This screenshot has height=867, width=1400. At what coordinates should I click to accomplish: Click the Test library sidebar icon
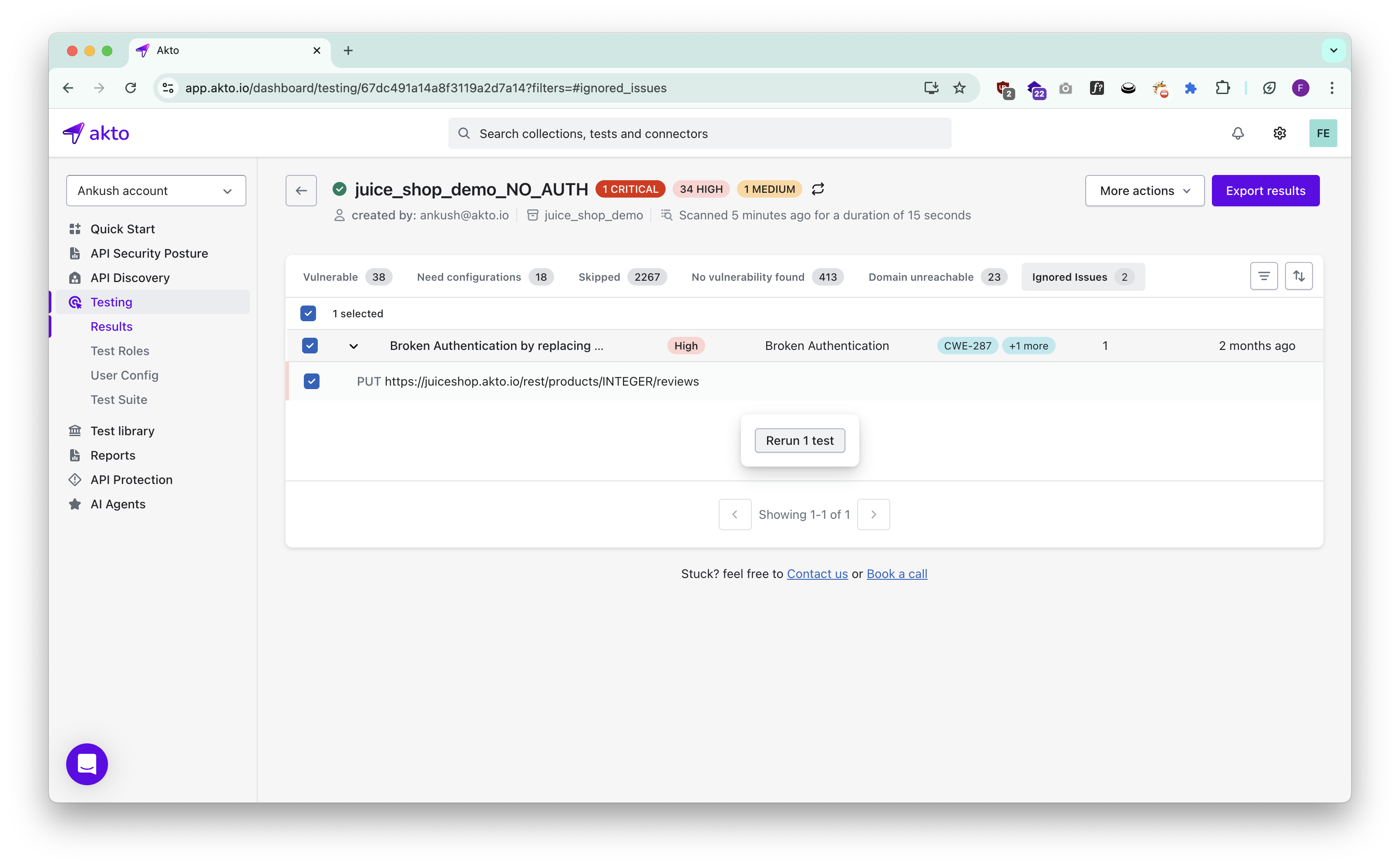click(75, 430)
